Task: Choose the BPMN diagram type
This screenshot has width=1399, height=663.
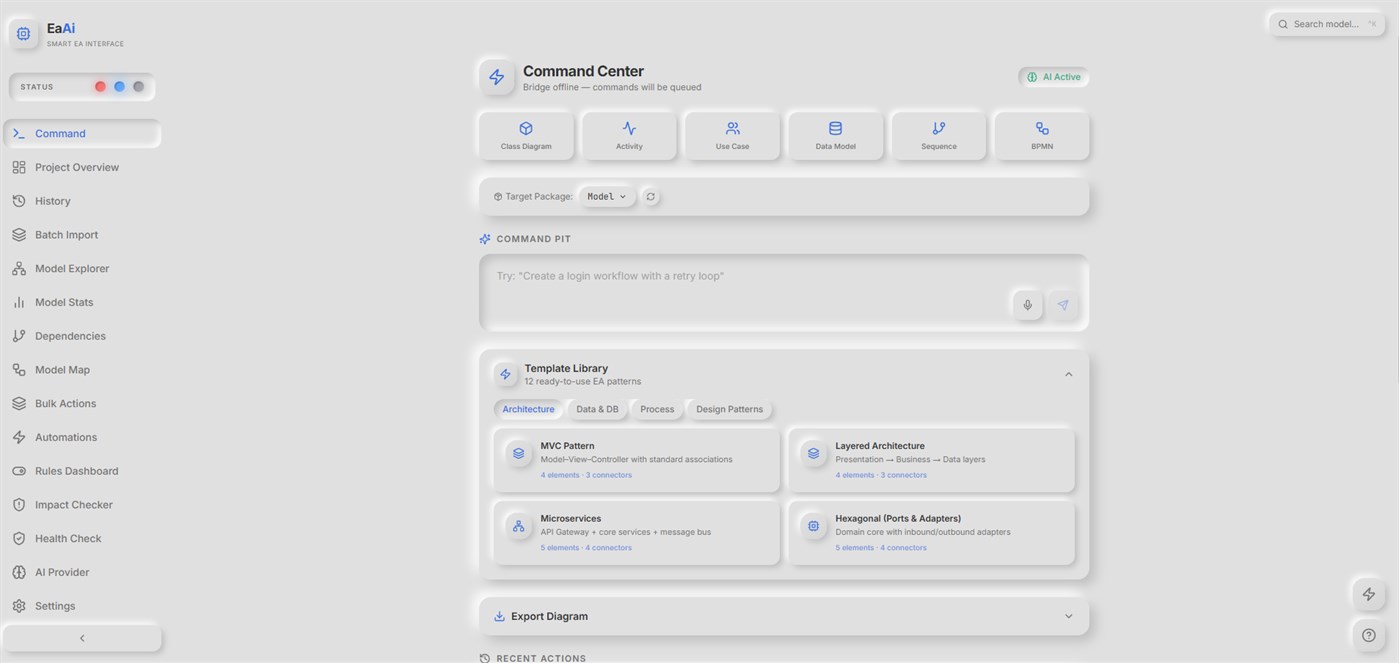Action: pos(1042,136)
